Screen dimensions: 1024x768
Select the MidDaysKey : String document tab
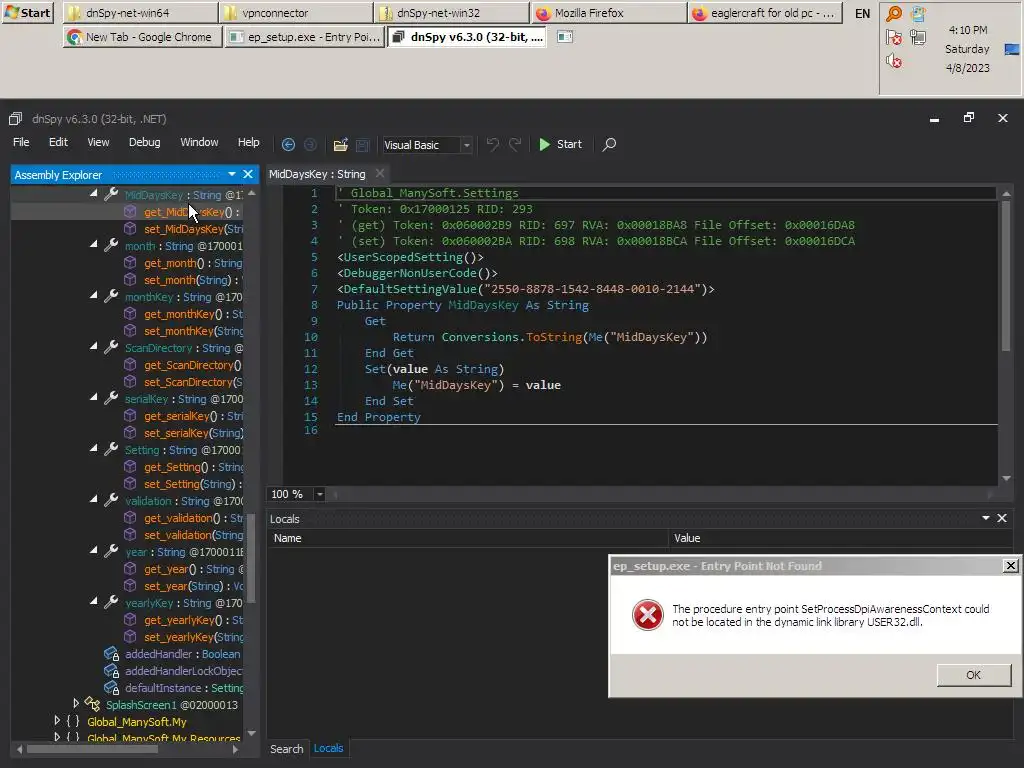click(317, 174)
